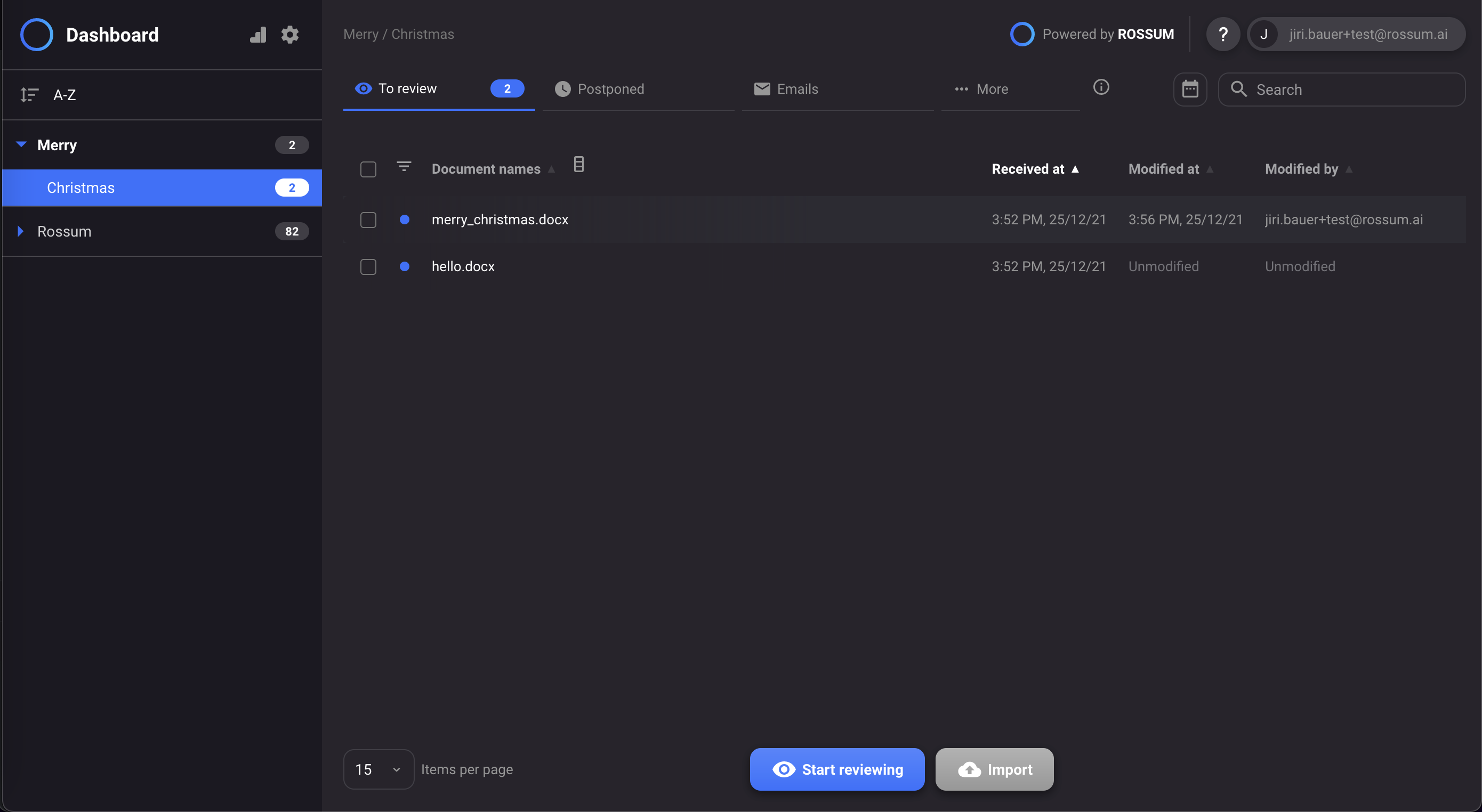Open the 15 items per page dropdown
The height and width of the screenshot is (812, 1482).
(378, 769)
